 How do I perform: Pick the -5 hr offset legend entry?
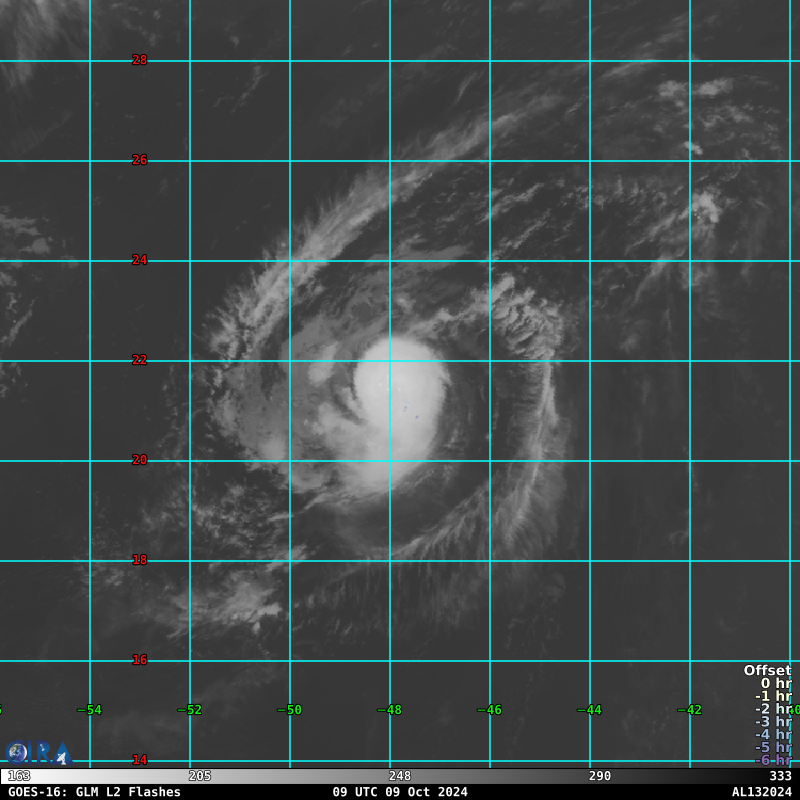coord(773,748)
